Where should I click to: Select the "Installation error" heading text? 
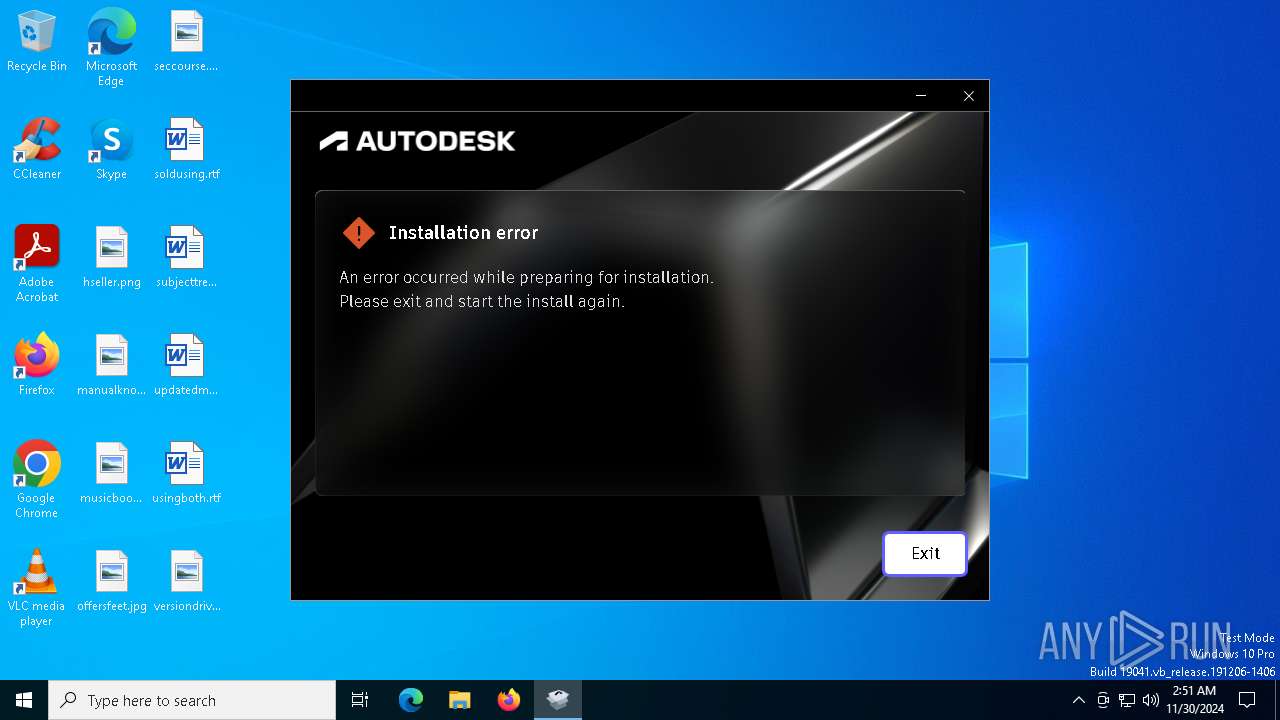point(463,233)
